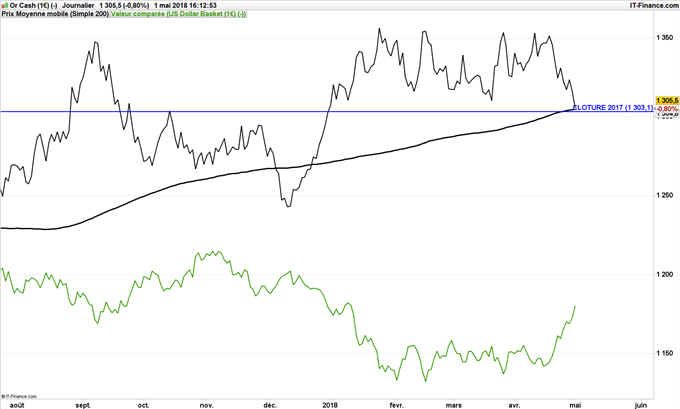The image size is (680, 409).
Task: Click the 2018 label on the time axis
Action: pyautogui.click(x=330, y=405)
